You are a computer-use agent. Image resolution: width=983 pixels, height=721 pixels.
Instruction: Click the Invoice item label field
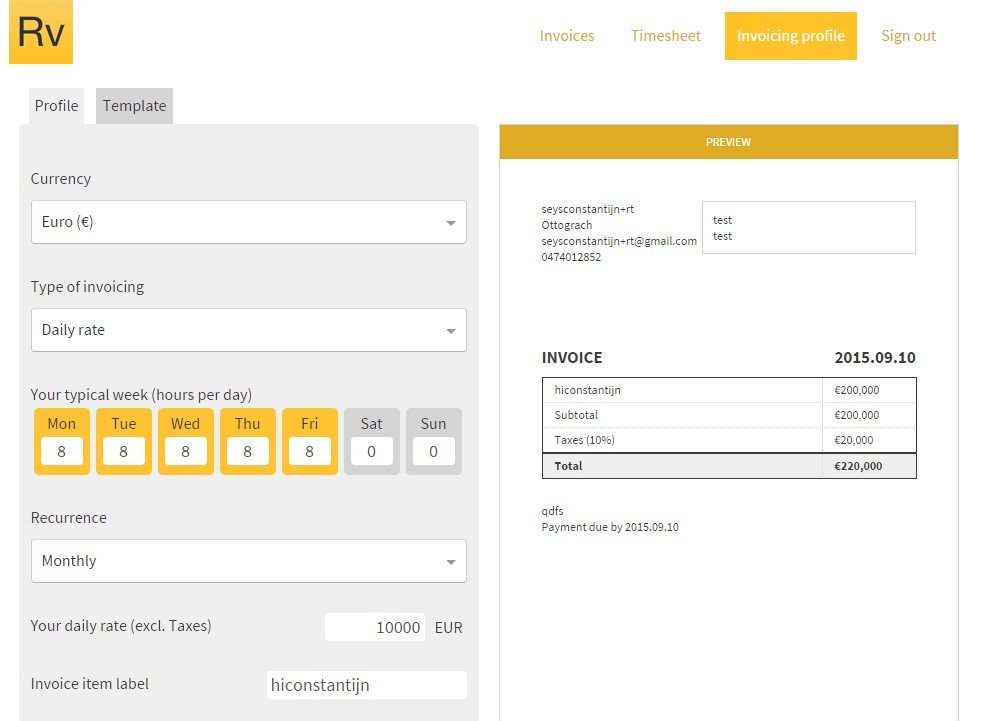(x=367, y=685)
